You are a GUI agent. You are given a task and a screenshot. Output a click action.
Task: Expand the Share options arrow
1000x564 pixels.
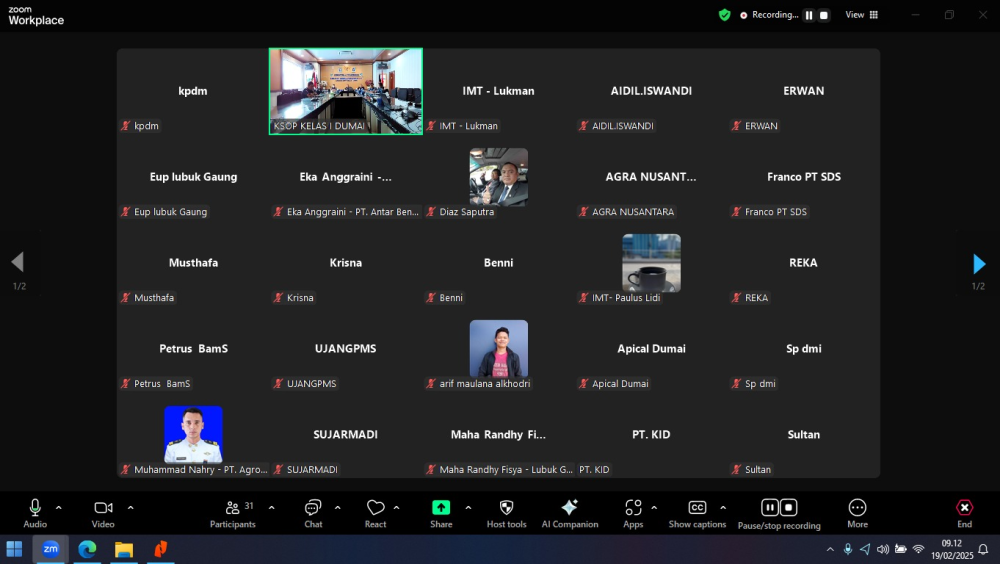[x=468, y=508]
